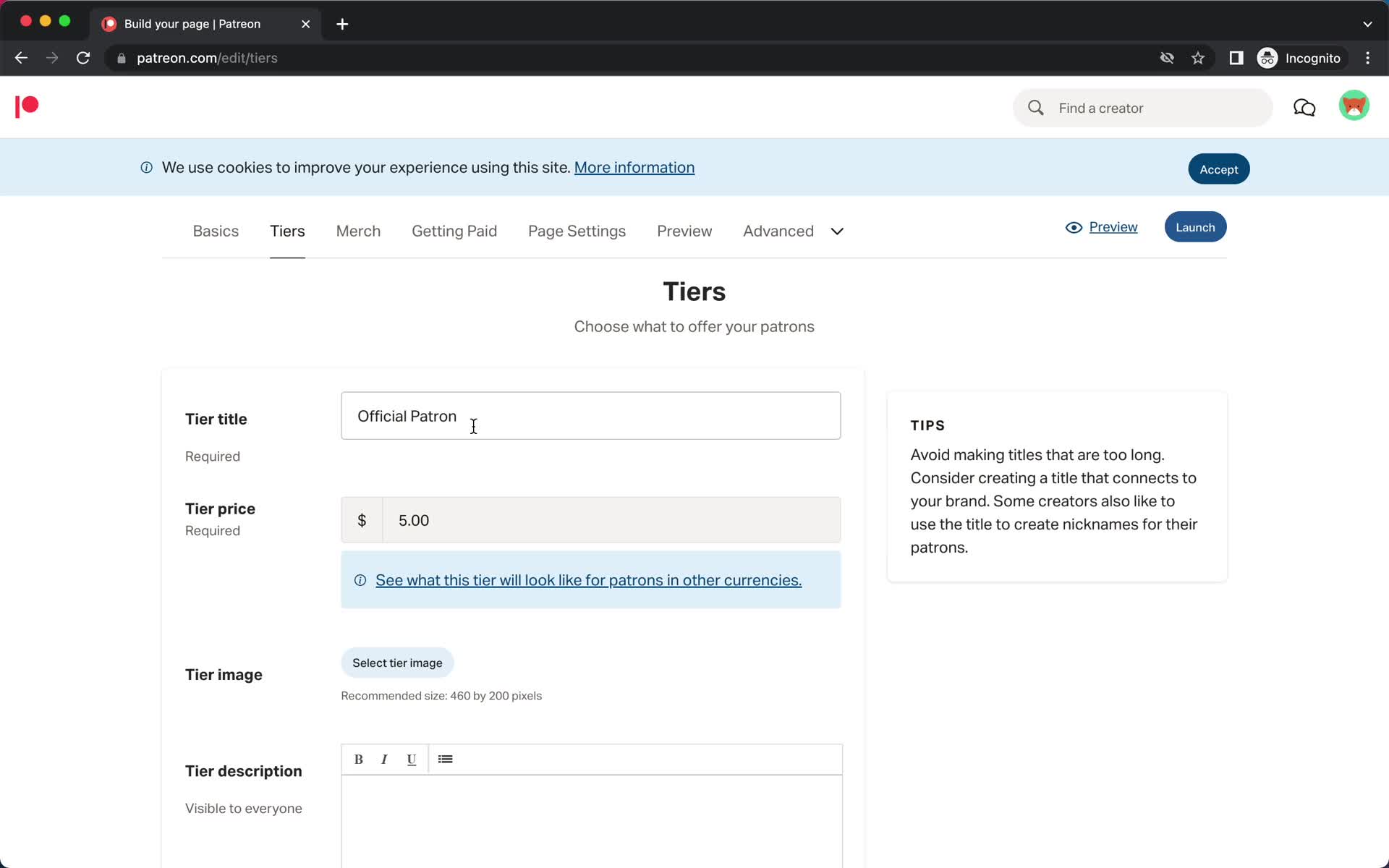Screen dimensions: 1389x868
Task: Click the More information cookie link
Action: click(635, 167)
